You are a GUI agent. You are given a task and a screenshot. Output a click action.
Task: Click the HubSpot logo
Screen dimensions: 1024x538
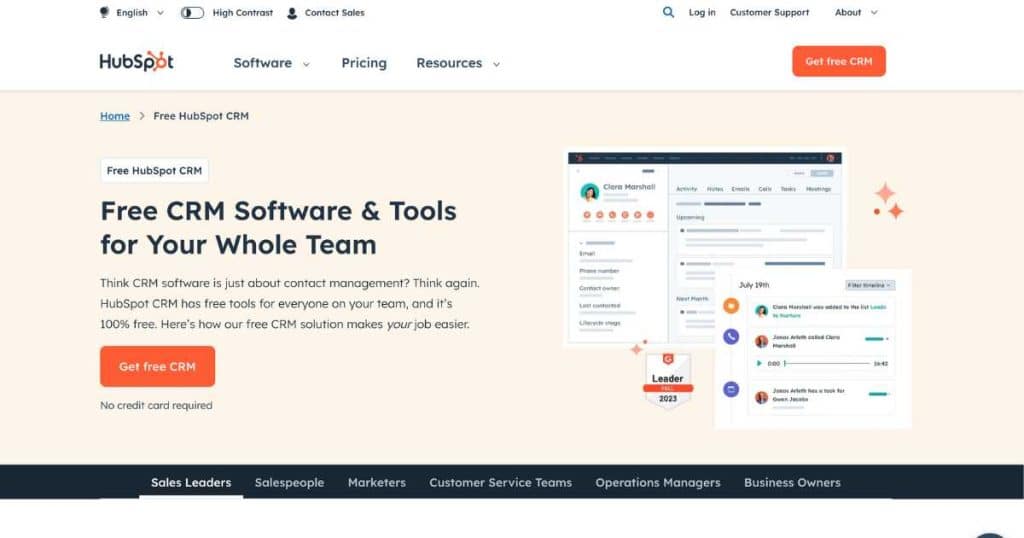(137, 62)
